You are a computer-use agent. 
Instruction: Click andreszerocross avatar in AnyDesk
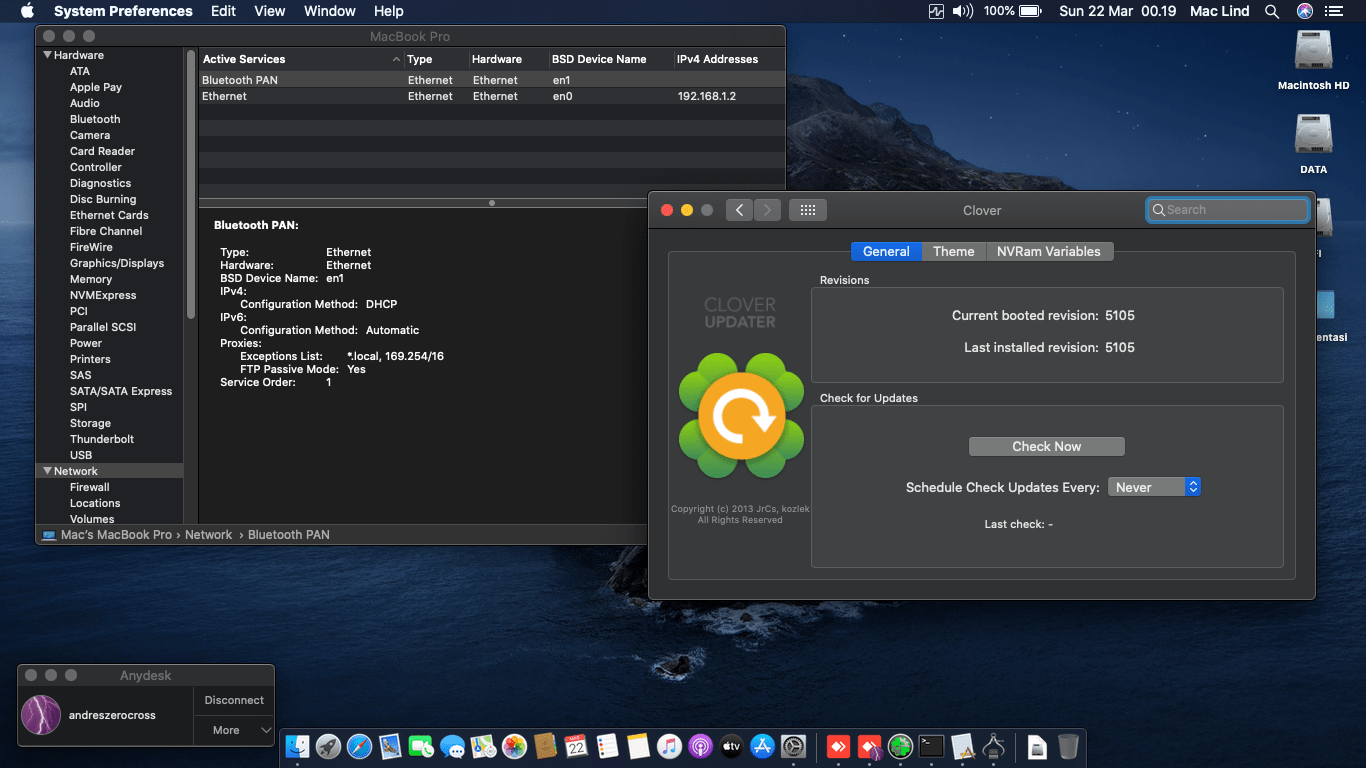click(41, 715)
